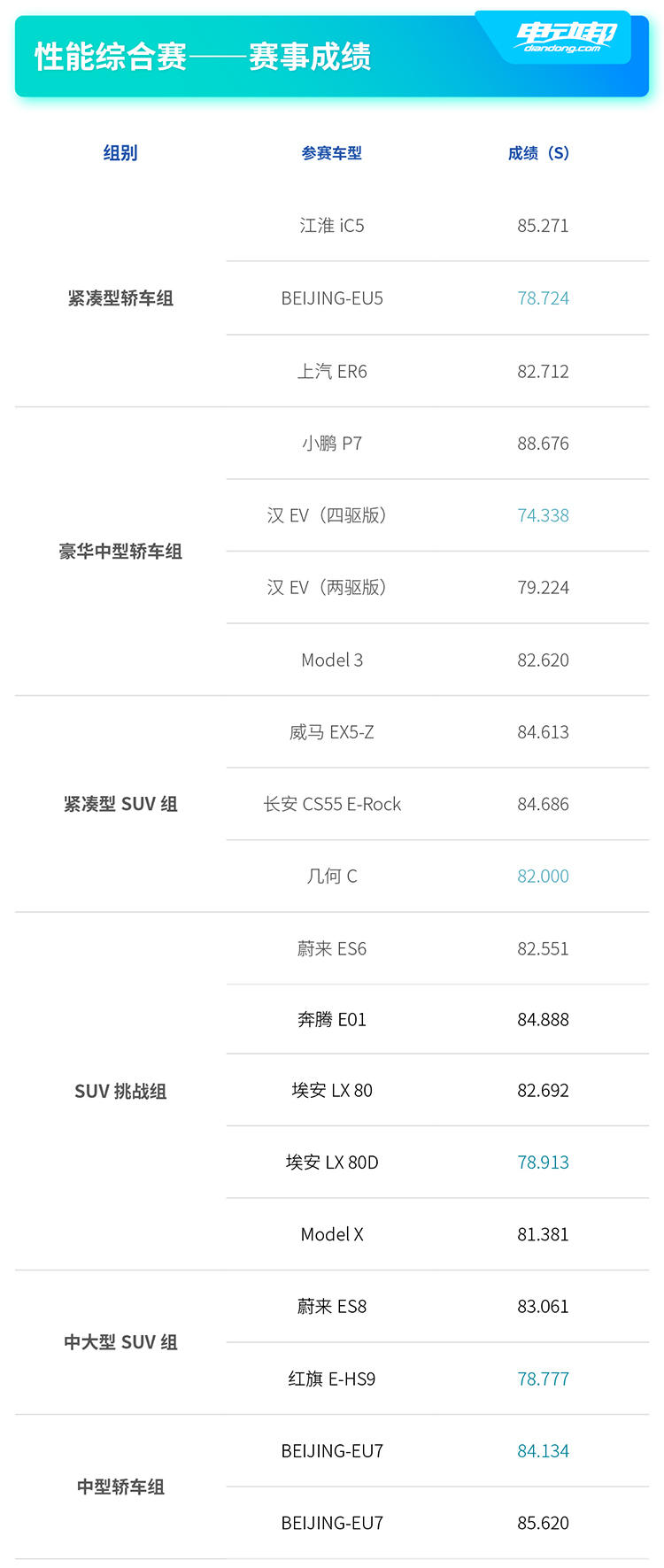Screen dimensions: 664x1568
Task: Click the highlighted 78.724 score
Action: pos(543,298)
